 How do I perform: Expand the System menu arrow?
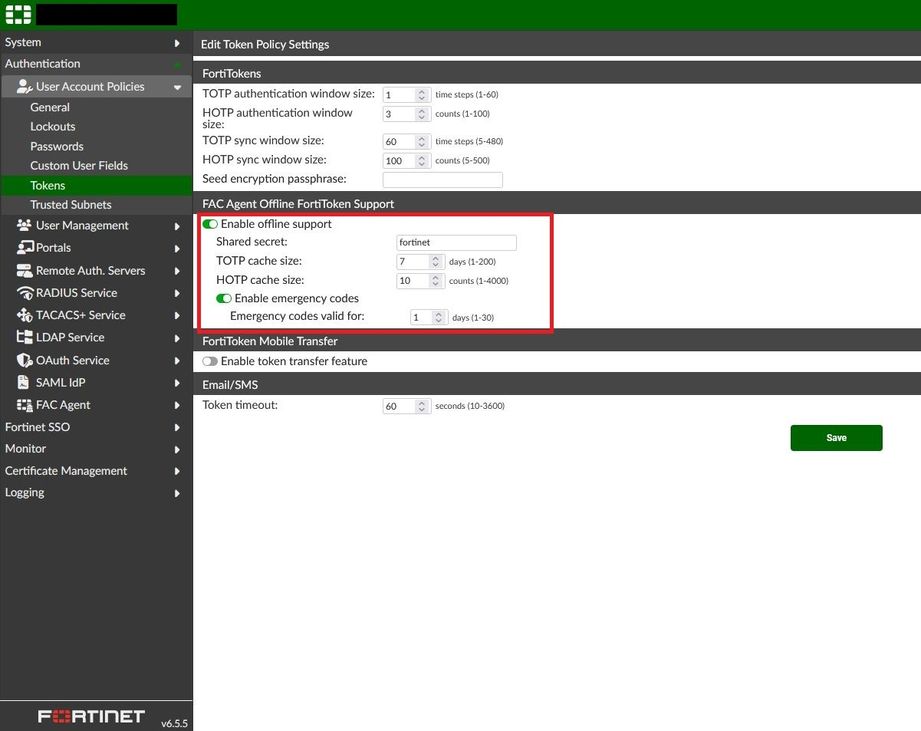tap(177, 43)
